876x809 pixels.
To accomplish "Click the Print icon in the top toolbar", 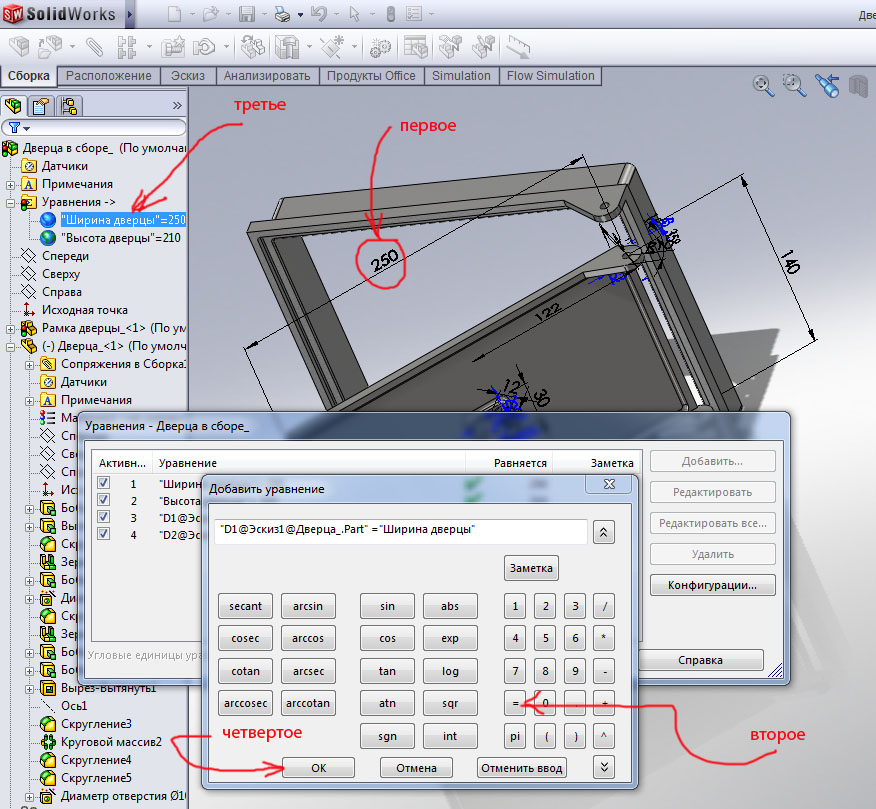I will tap(282, 14).
